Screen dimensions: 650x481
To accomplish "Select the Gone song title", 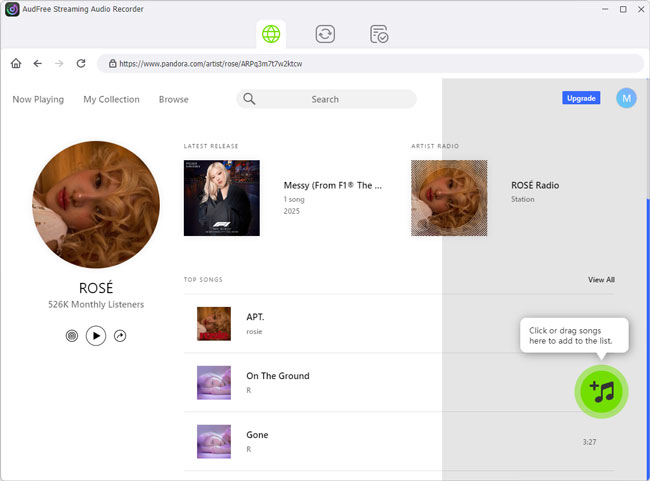I will click(257, 435).
